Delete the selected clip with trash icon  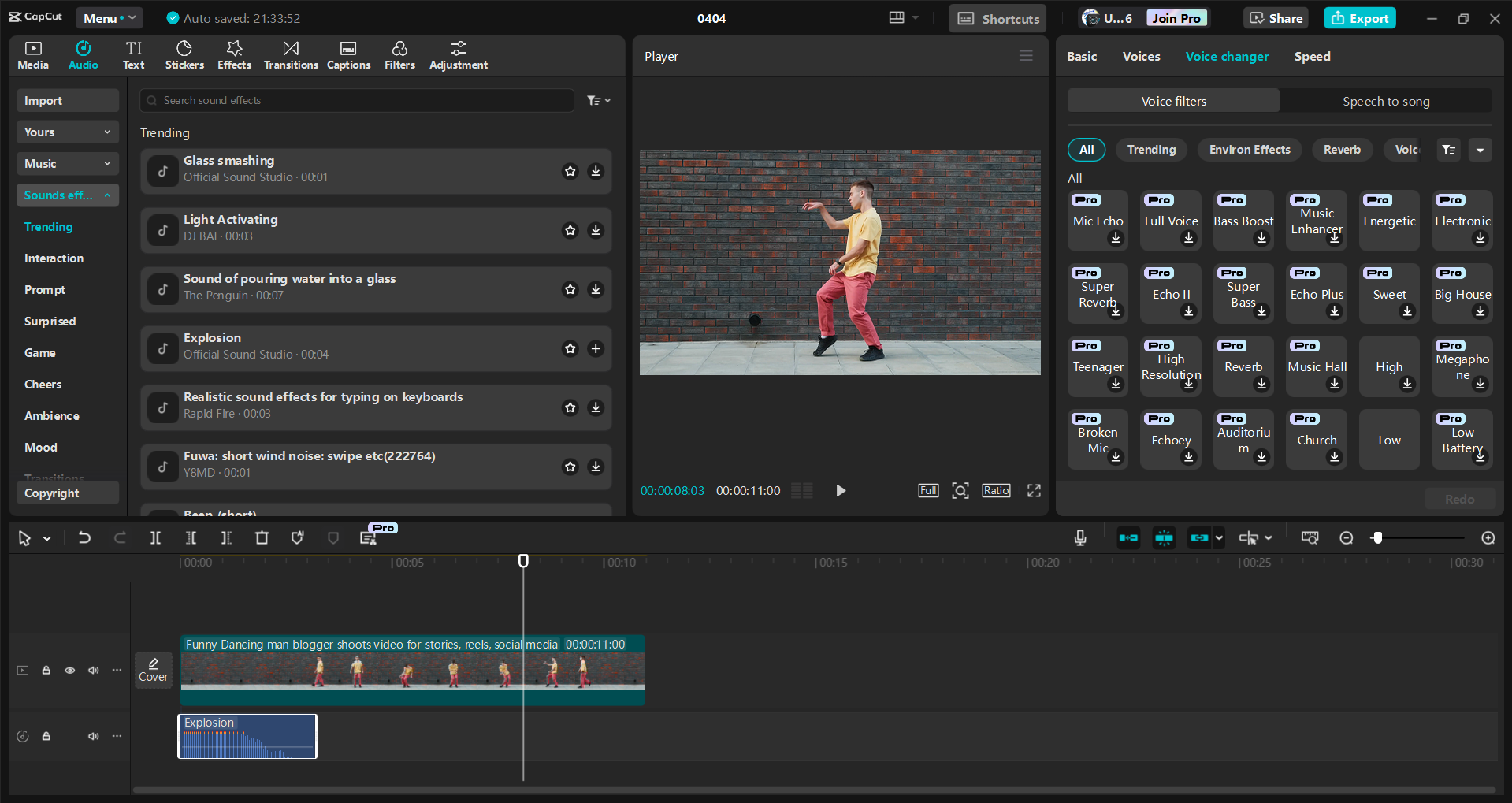[262, 538]
